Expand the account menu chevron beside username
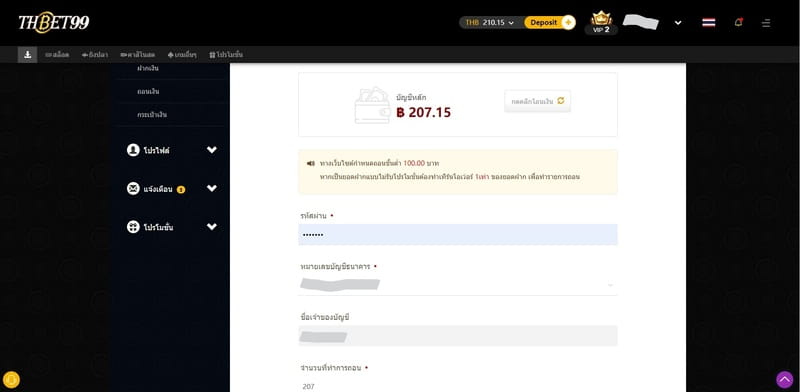Viewport: 800px width, 392px height. [678, 22]
